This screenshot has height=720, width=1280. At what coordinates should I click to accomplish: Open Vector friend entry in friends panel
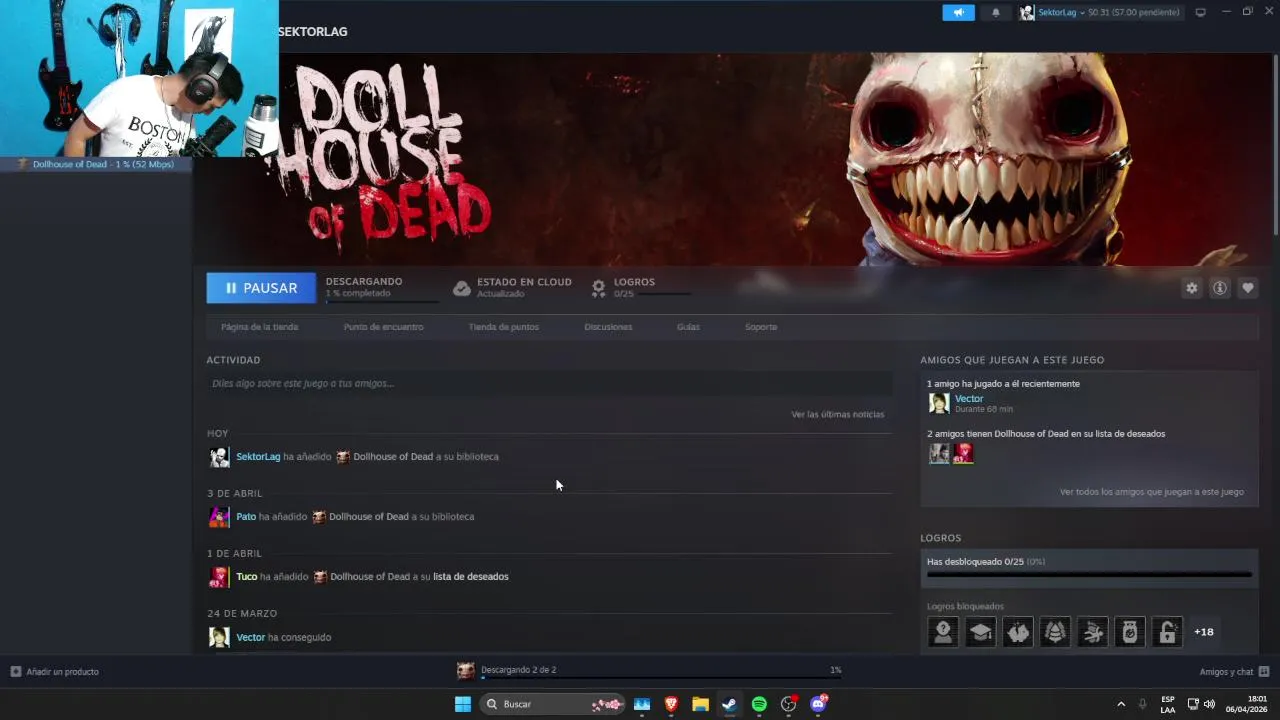coord(971,403)
